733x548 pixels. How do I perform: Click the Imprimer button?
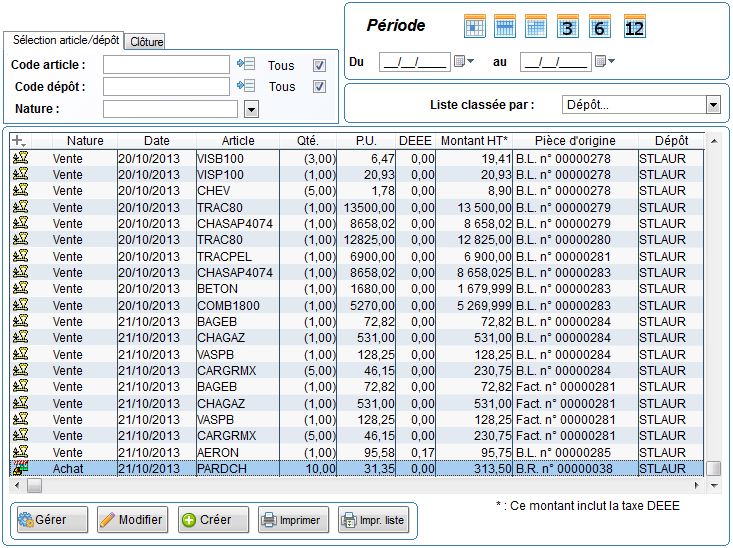tap(294, 519)
